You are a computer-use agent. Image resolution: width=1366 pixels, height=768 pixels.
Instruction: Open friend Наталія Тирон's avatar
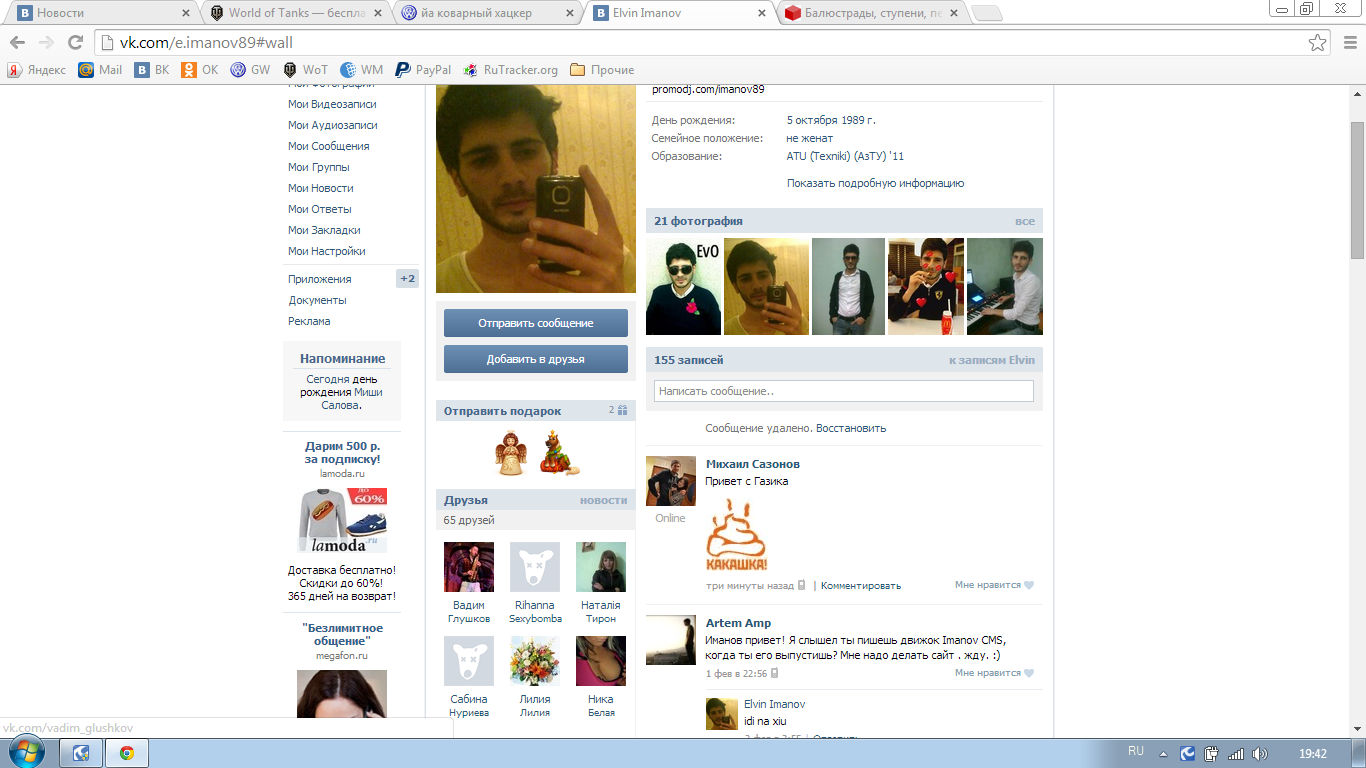pyautogui.click(x=601, y=567)
